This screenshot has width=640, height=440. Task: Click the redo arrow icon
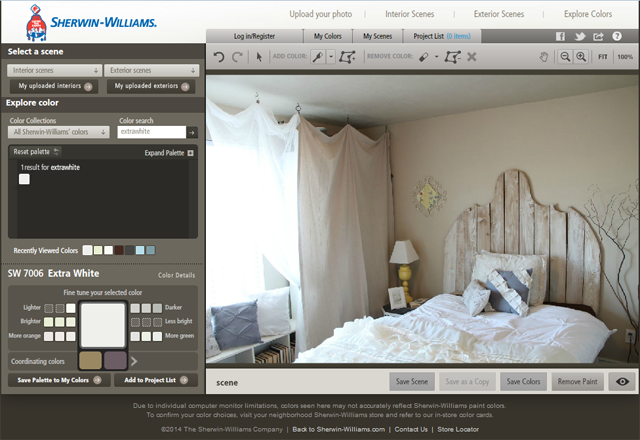237,57
